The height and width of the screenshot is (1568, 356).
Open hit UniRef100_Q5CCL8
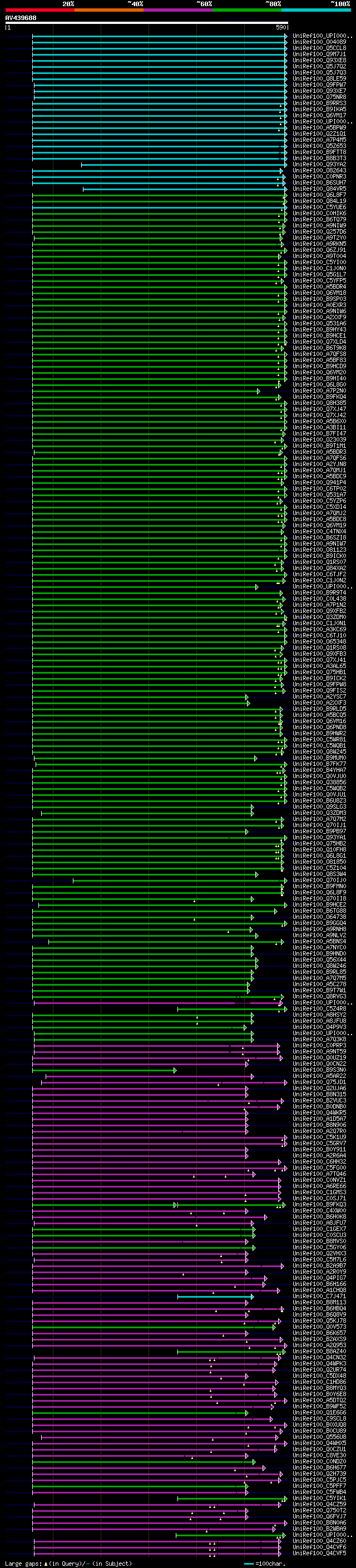click(x=319, y=48)
